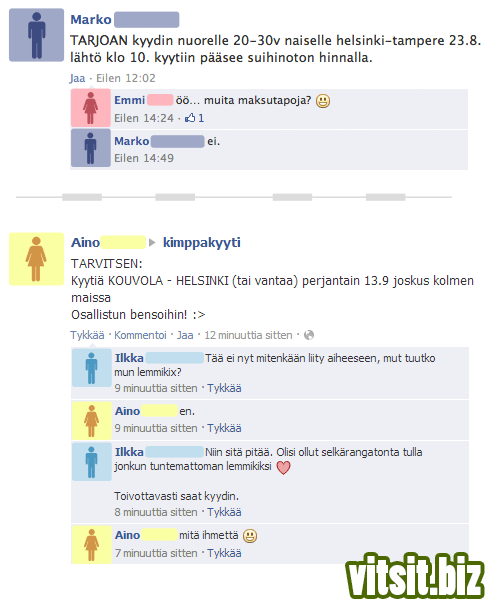Click Marko's blue avatar on the top post

click(36, 35)
